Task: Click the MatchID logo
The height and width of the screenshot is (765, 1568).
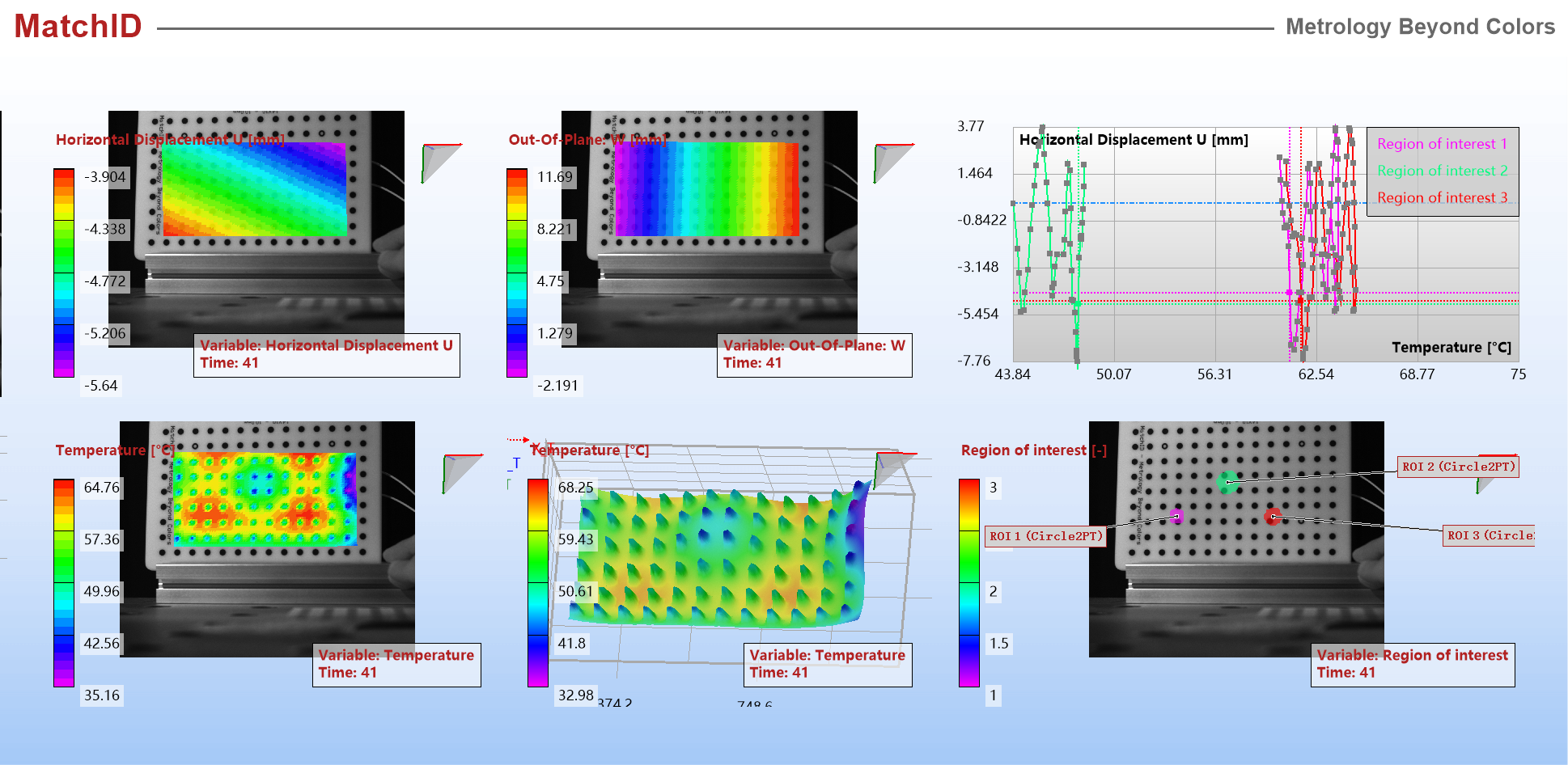Action: click(78, 27)
